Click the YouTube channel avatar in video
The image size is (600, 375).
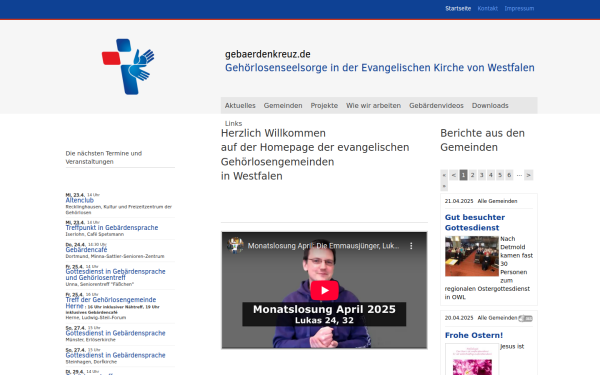(x=235, y=245)
